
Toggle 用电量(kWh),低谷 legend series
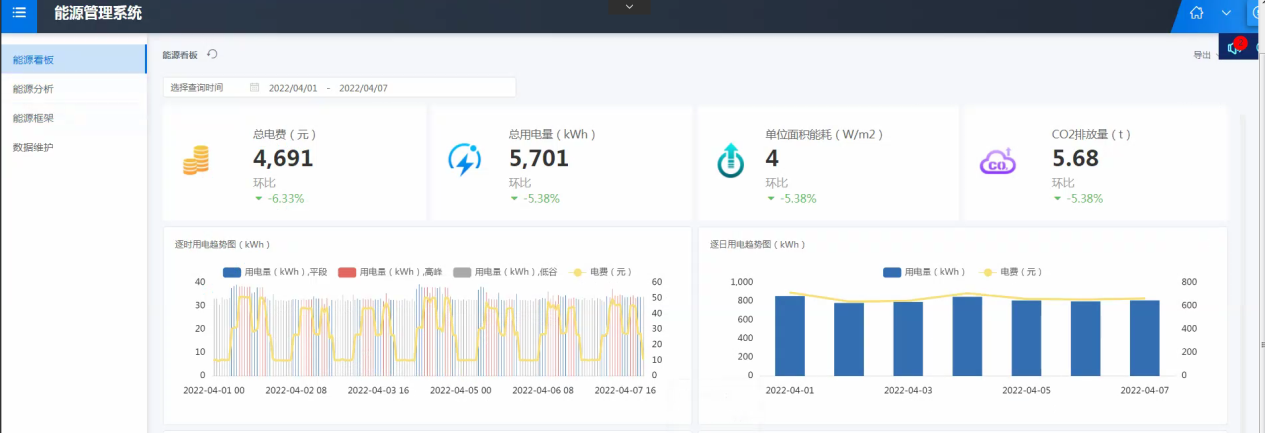[x=505, y=272]
